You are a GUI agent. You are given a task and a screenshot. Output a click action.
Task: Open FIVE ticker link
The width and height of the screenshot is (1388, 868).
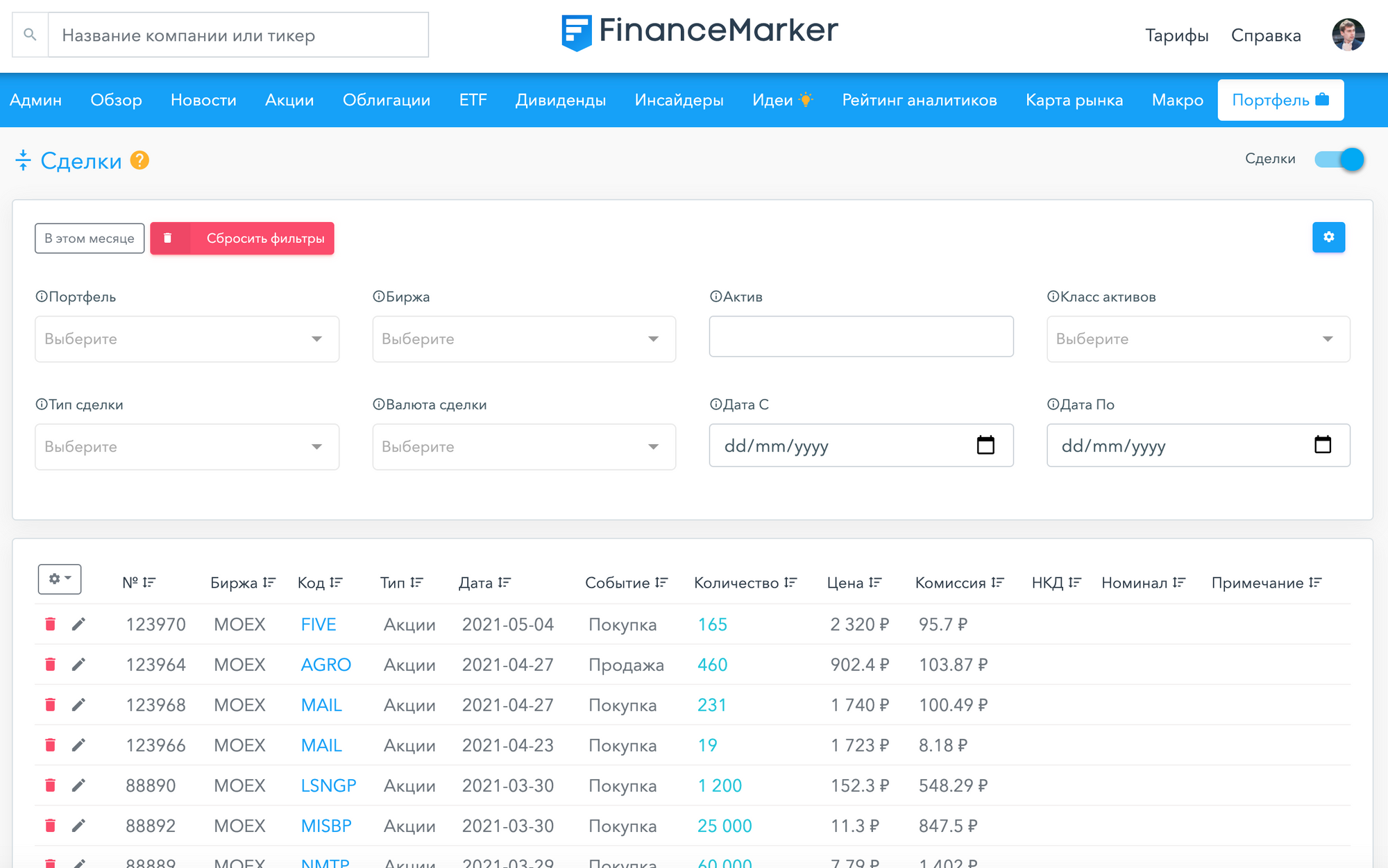pos(318,624)
